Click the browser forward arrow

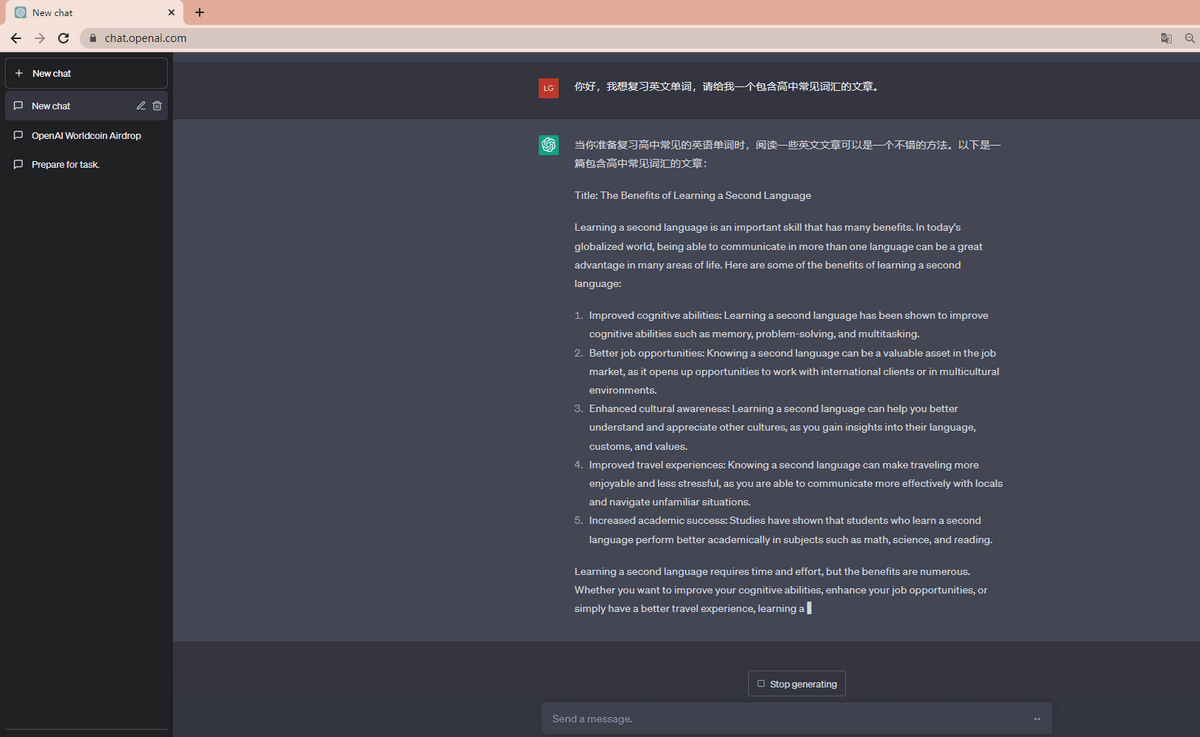point(40,38)
